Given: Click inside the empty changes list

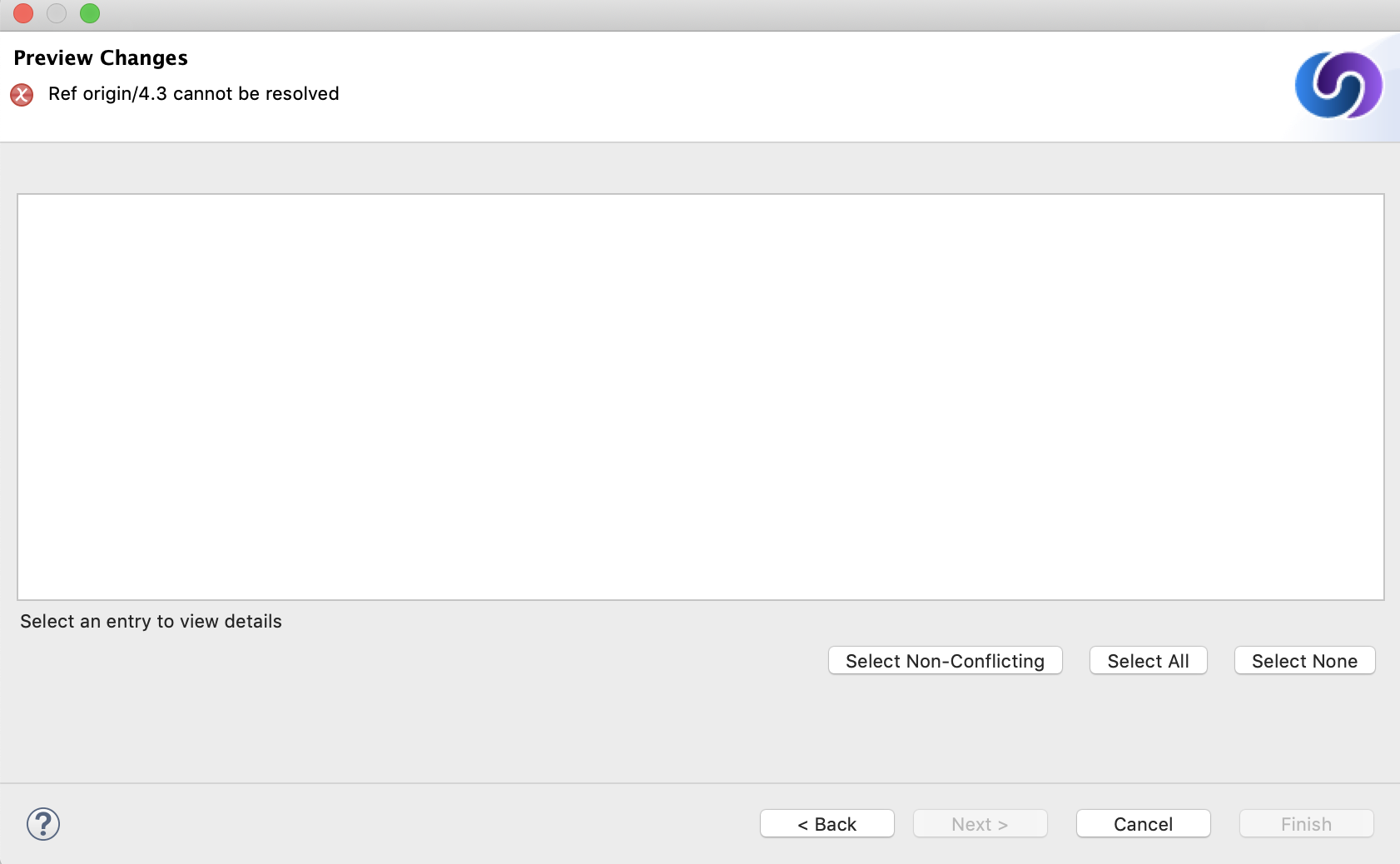Looking at the screenshot, I should [699, 395].
